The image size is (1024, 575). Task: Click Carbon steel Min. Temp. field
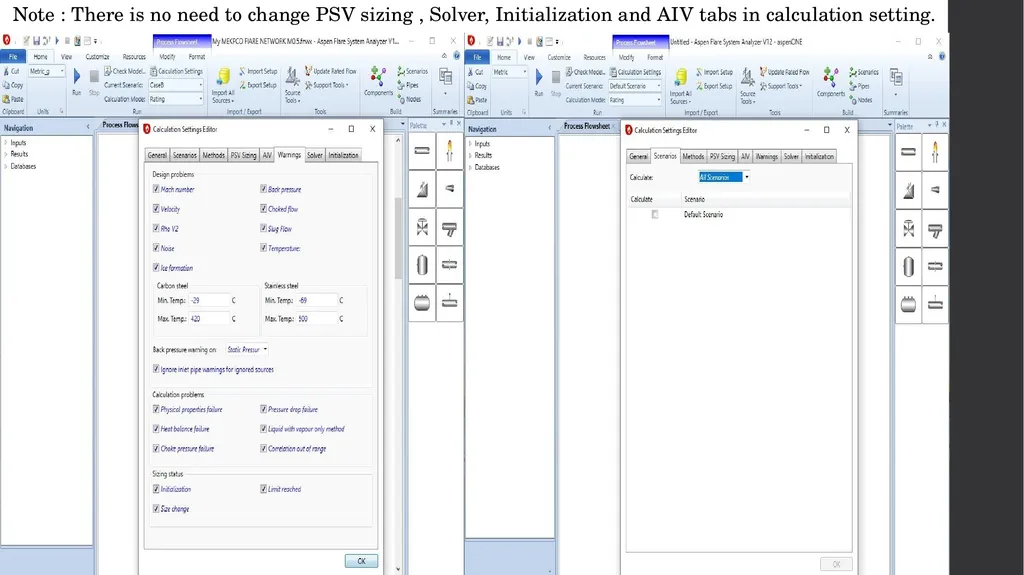209,301
